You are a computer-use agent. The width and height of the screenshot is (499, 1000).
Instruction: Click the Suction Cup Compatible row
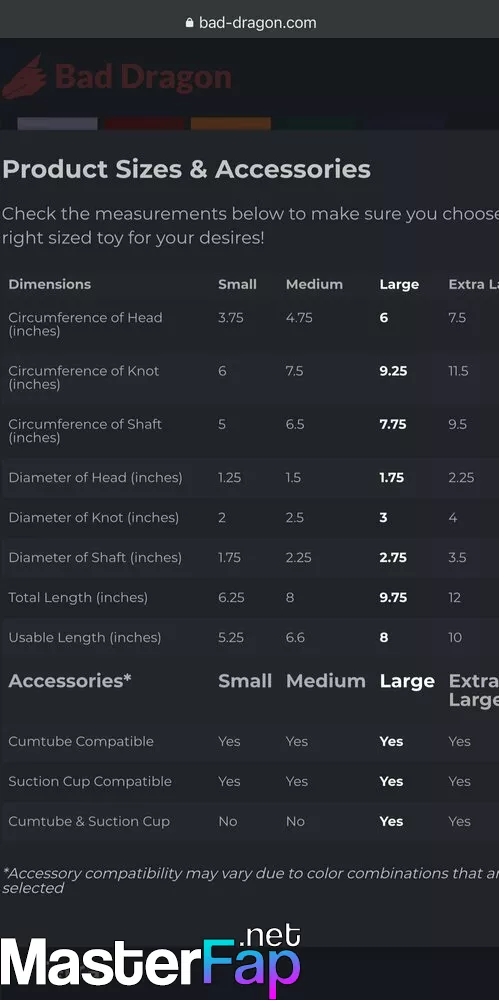(x=250, y=781)
